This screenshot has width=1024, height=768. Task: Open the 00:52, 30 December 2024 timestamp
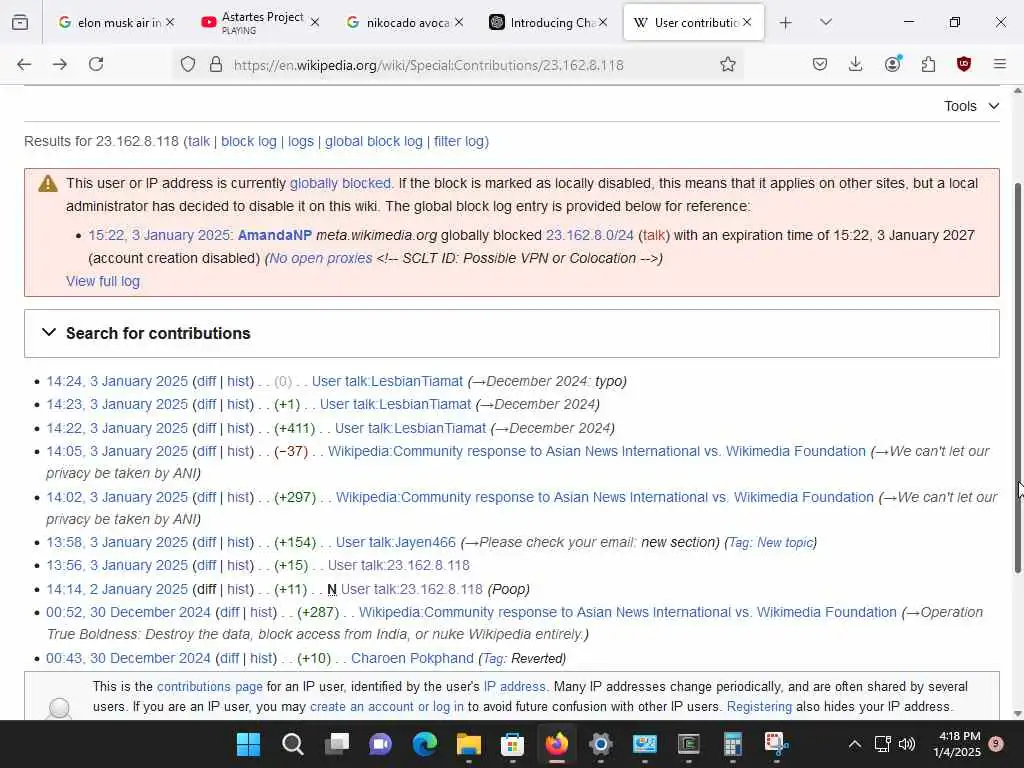click(x=128, y=612)
